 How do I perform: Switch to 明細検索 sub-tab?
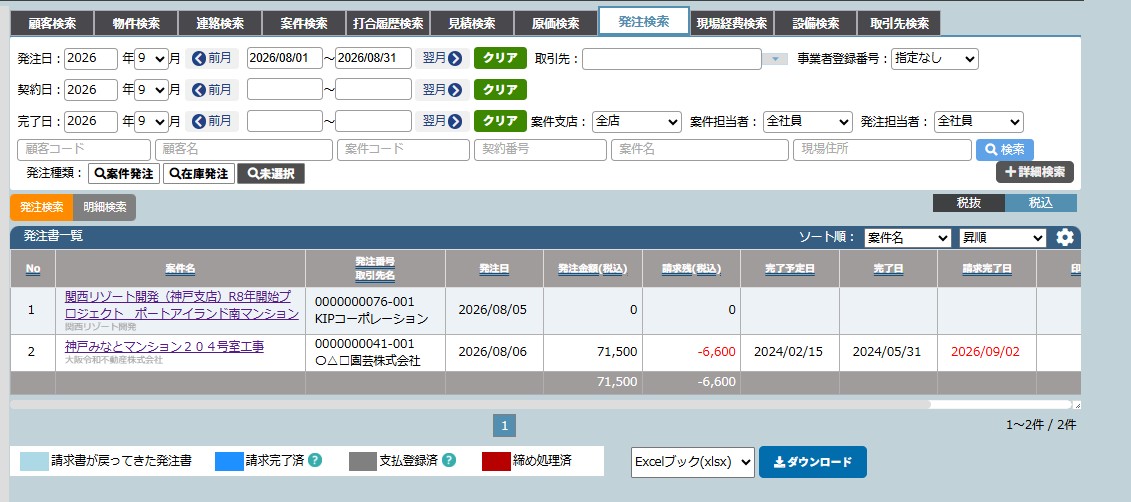[105, 207]
